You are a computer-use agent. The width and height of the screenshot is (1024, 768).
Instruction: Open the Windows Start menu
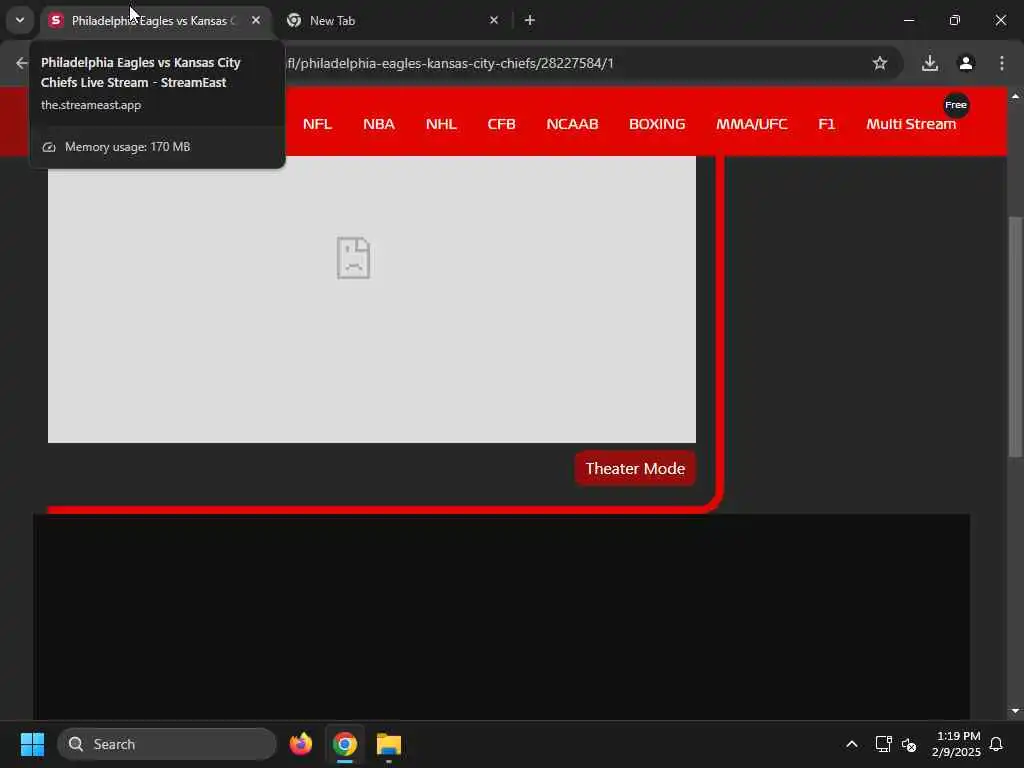pos(32,744)
